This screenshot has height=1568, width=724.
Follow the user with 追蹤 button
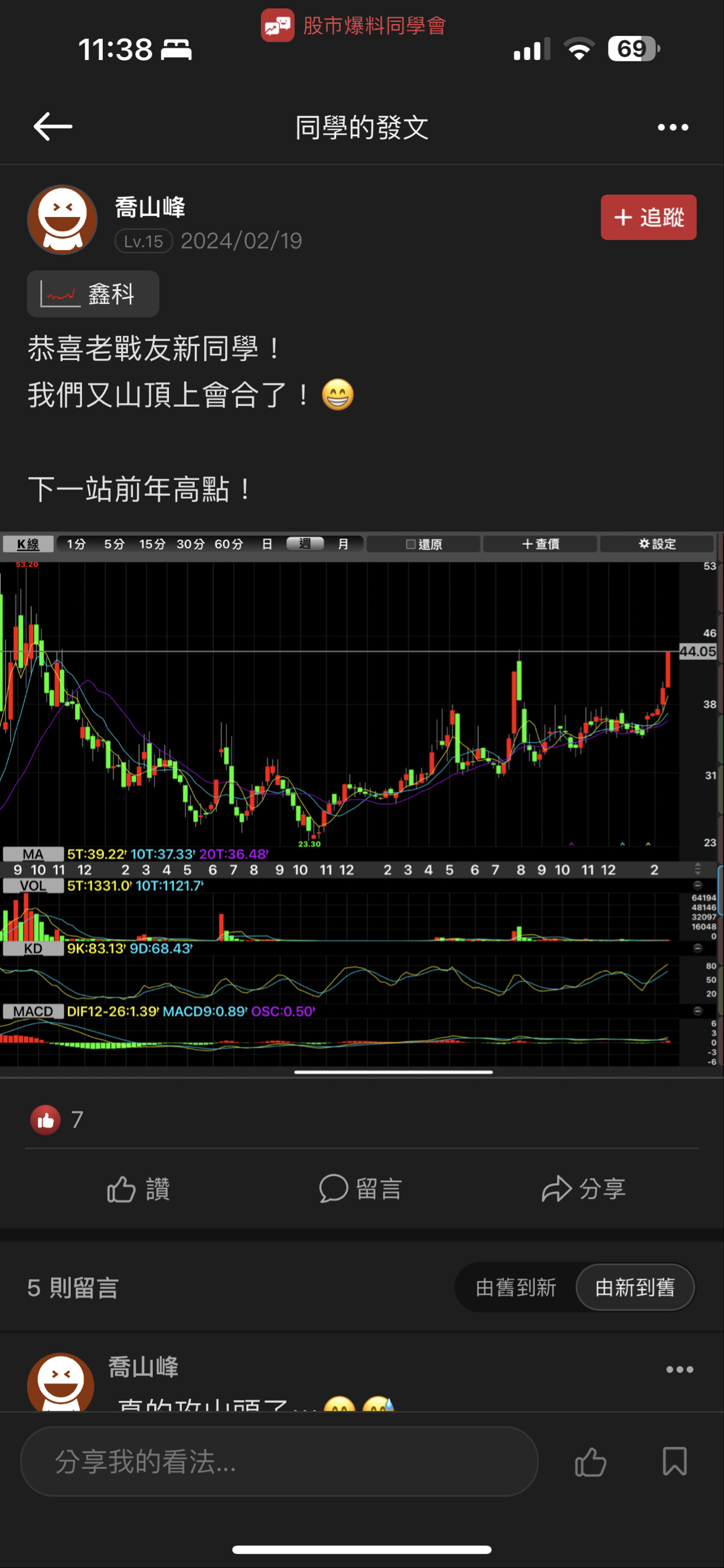[648, 217]
